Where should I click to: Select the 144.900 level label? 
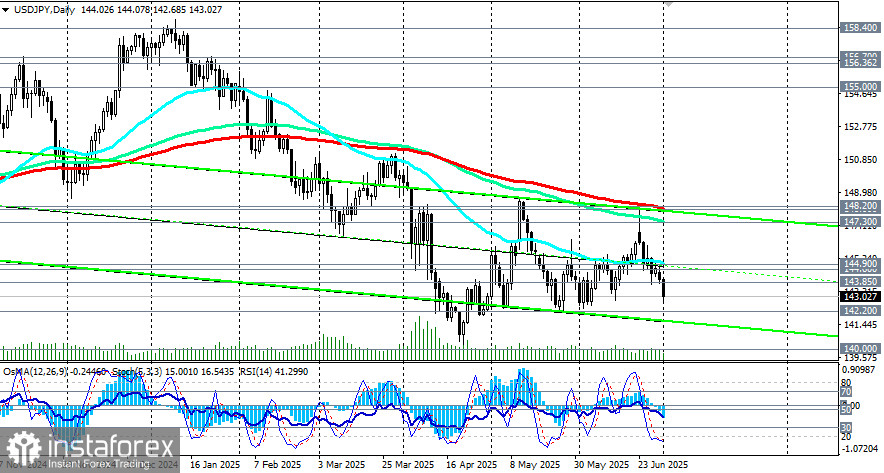tap(859, 263)
